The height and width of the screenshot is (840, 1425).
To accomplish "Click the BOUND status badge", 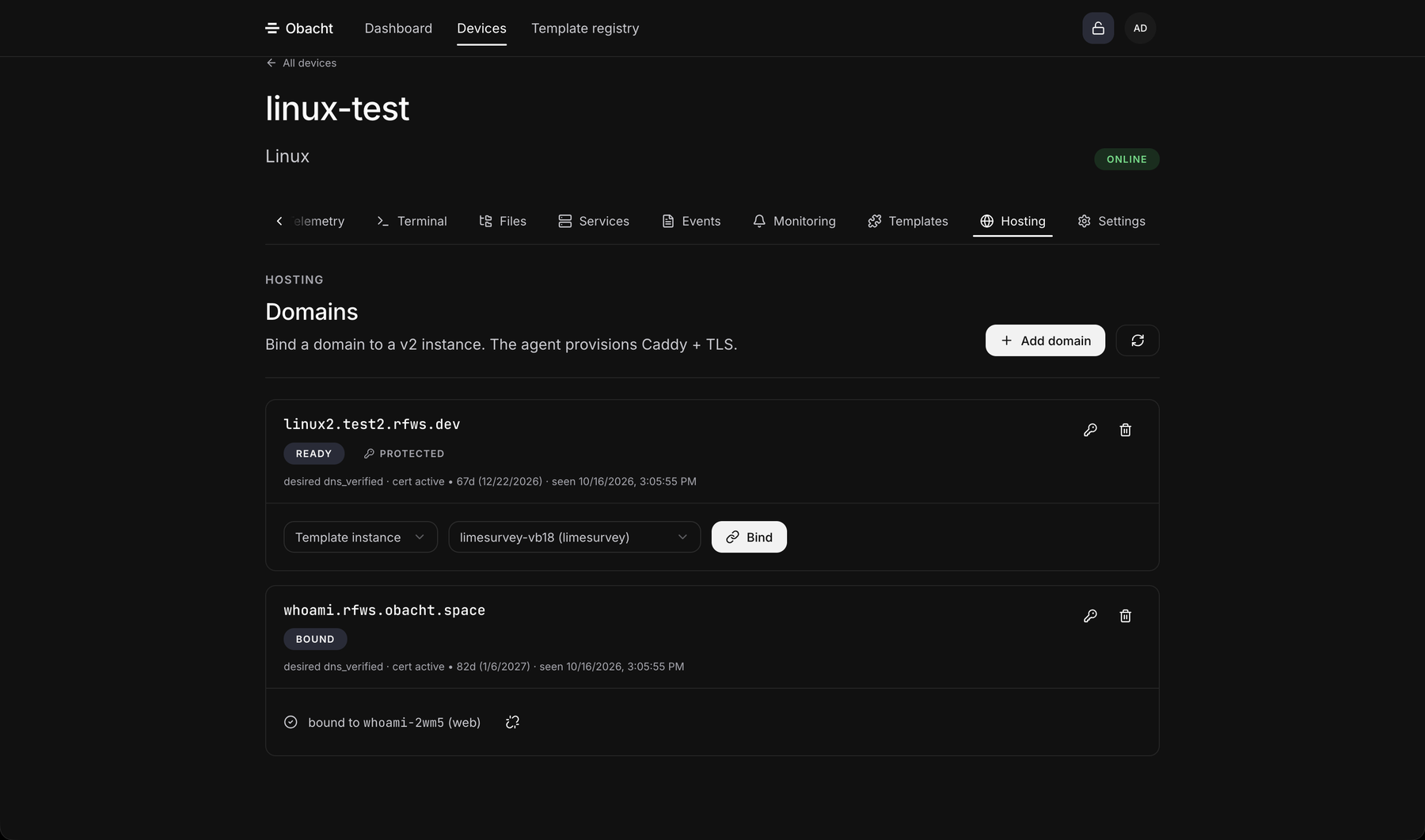I will click(315, 639).
